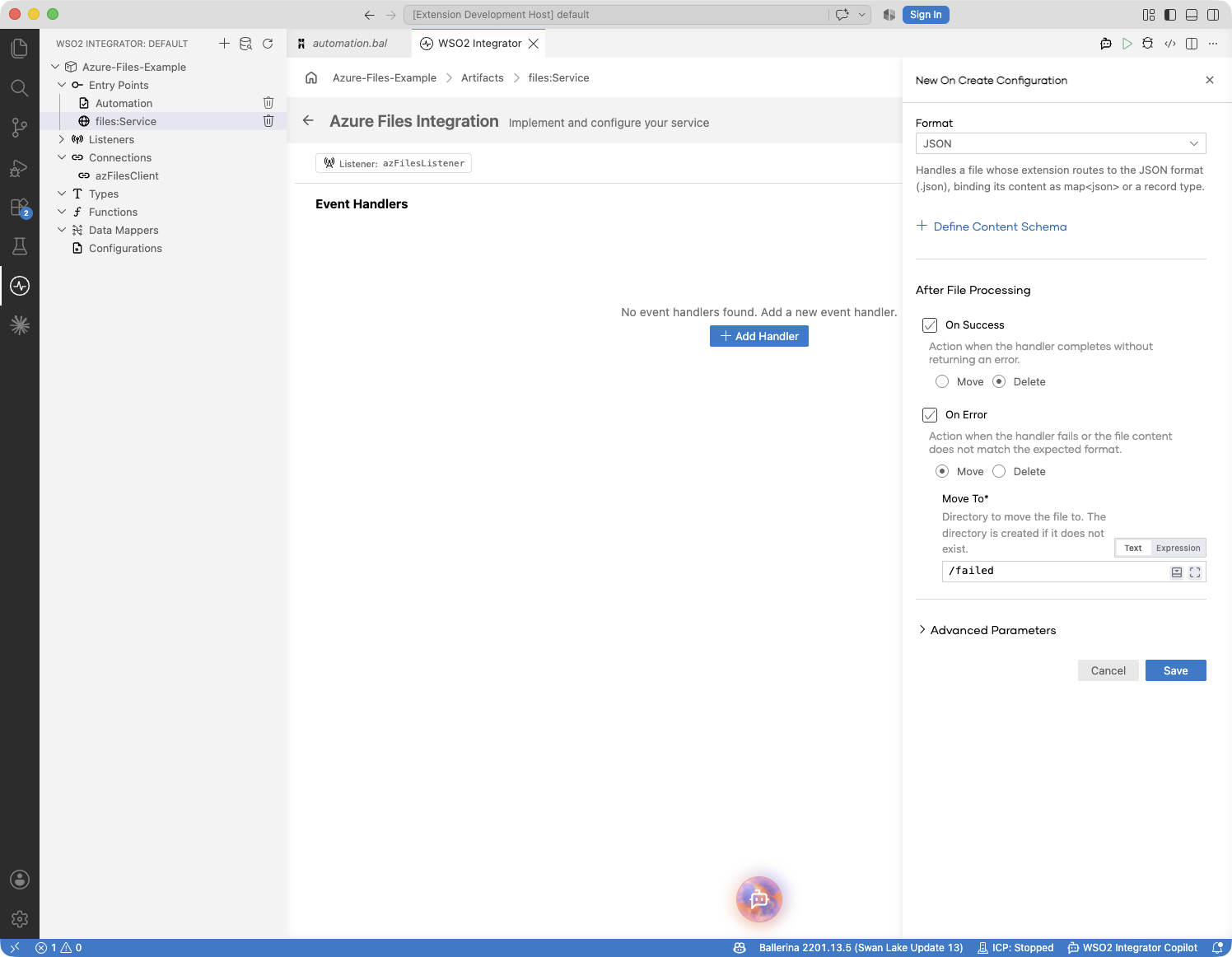Viewport: 1232px width, 957px height.
Task: Open Source Control view
Action: click(x=20, y=128)
